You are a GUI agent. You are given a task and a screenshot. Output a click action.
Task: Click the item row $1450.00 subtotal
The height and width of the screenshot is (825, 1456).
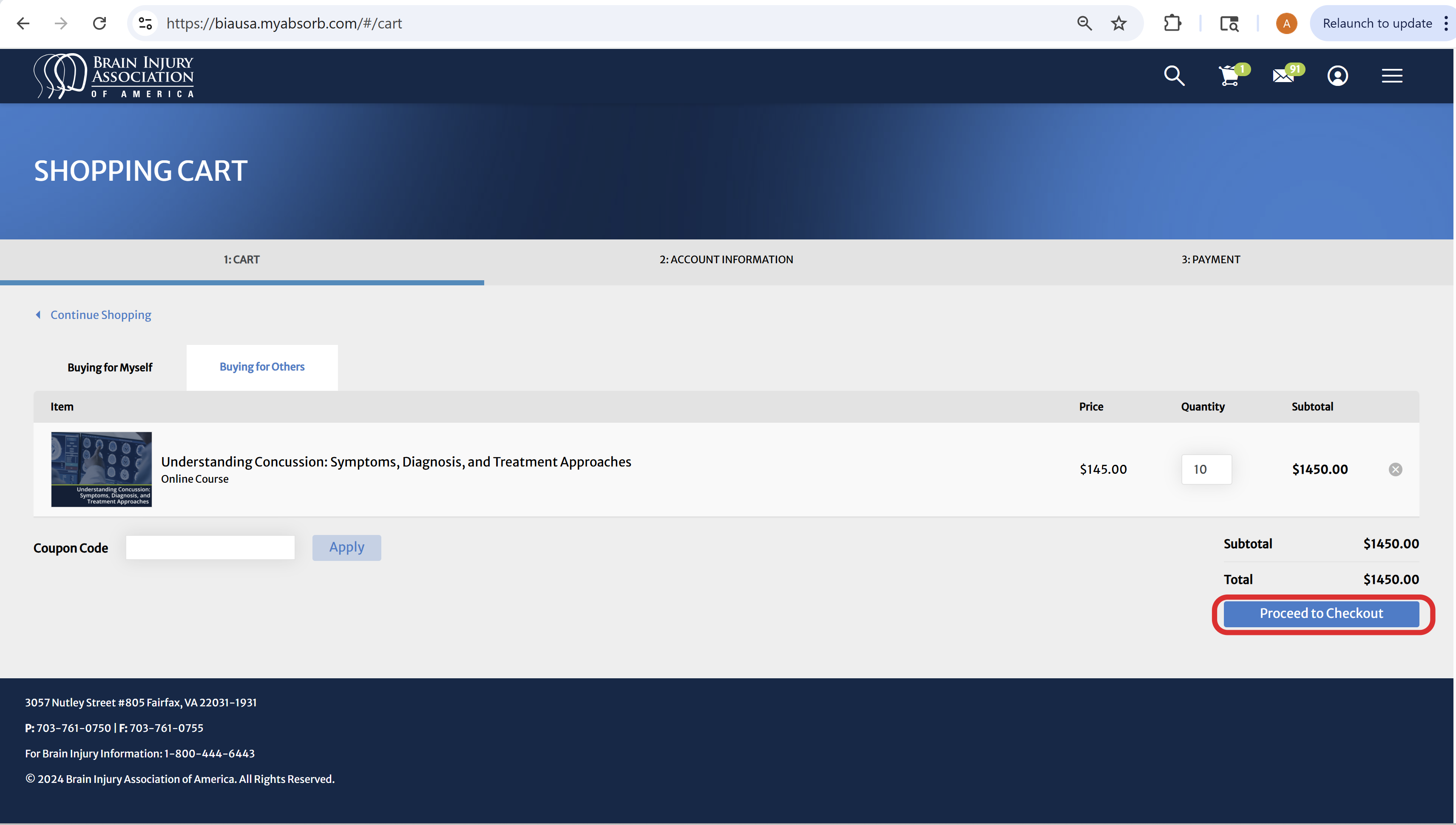tap(1320, 469)
